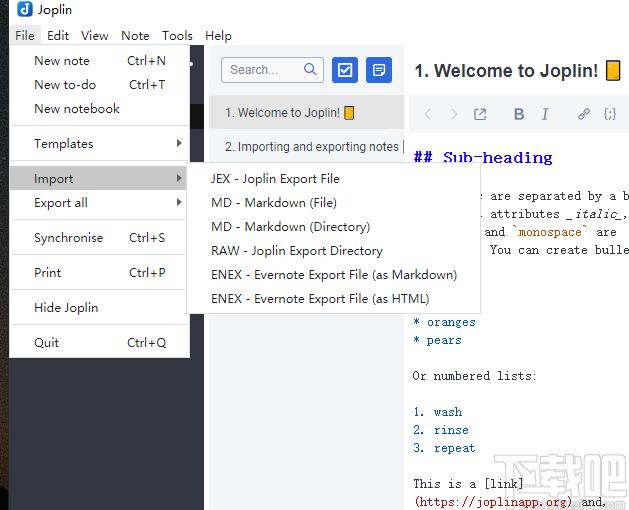This screenshot has height=510, width=629.
Task: Click the '* pears' list line
Action: pos(437,340)
